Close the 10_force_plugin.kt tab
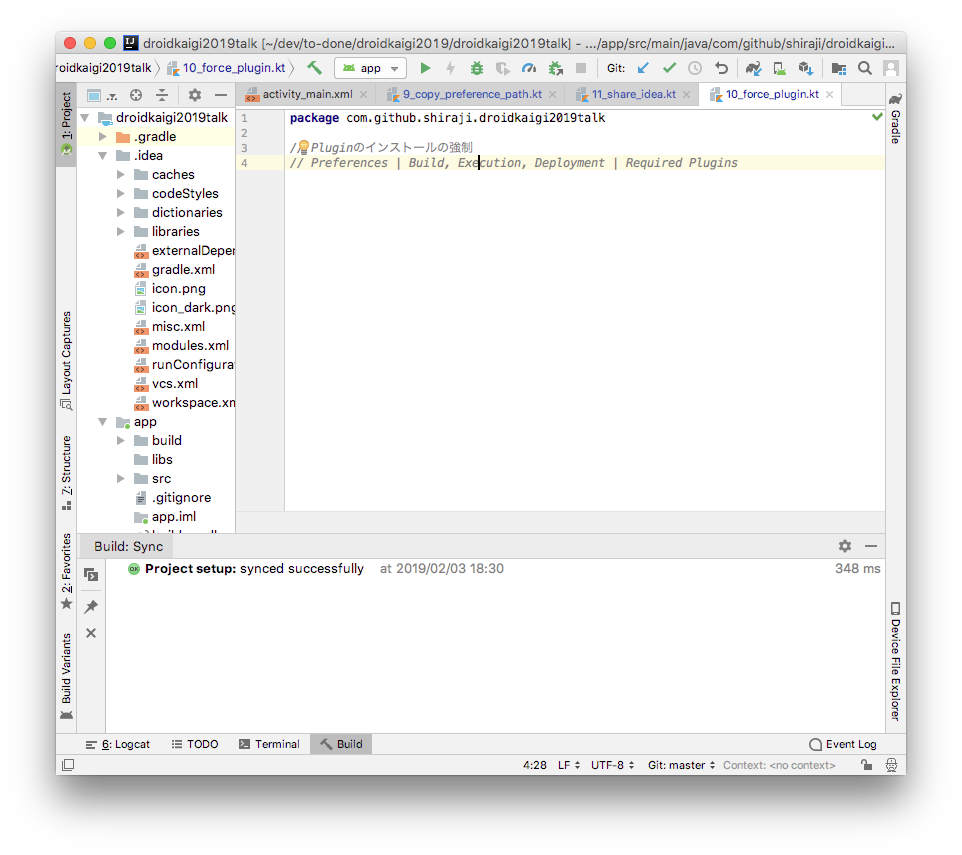962x855 pixels. [x=829, y=94]
